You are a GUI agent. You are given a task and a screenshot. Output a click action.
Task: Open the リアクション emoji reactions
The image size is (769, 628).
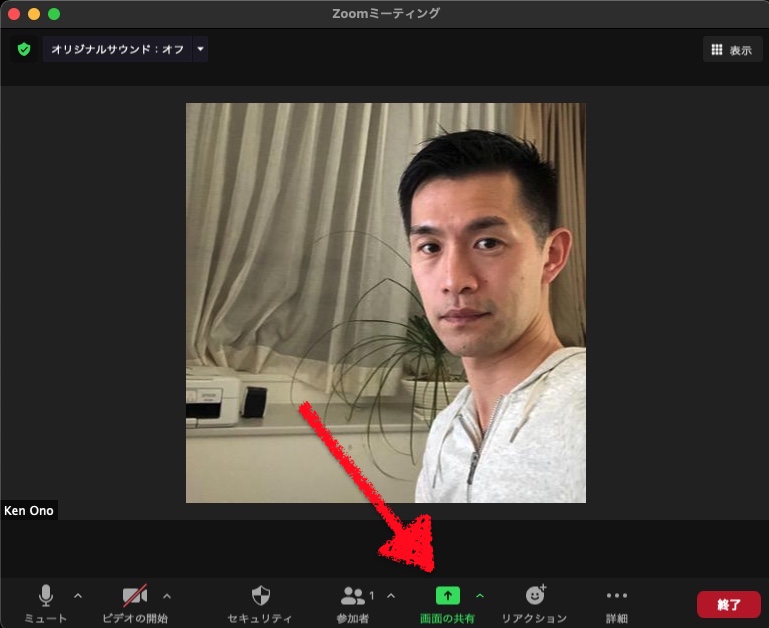(x=535, y=597)
